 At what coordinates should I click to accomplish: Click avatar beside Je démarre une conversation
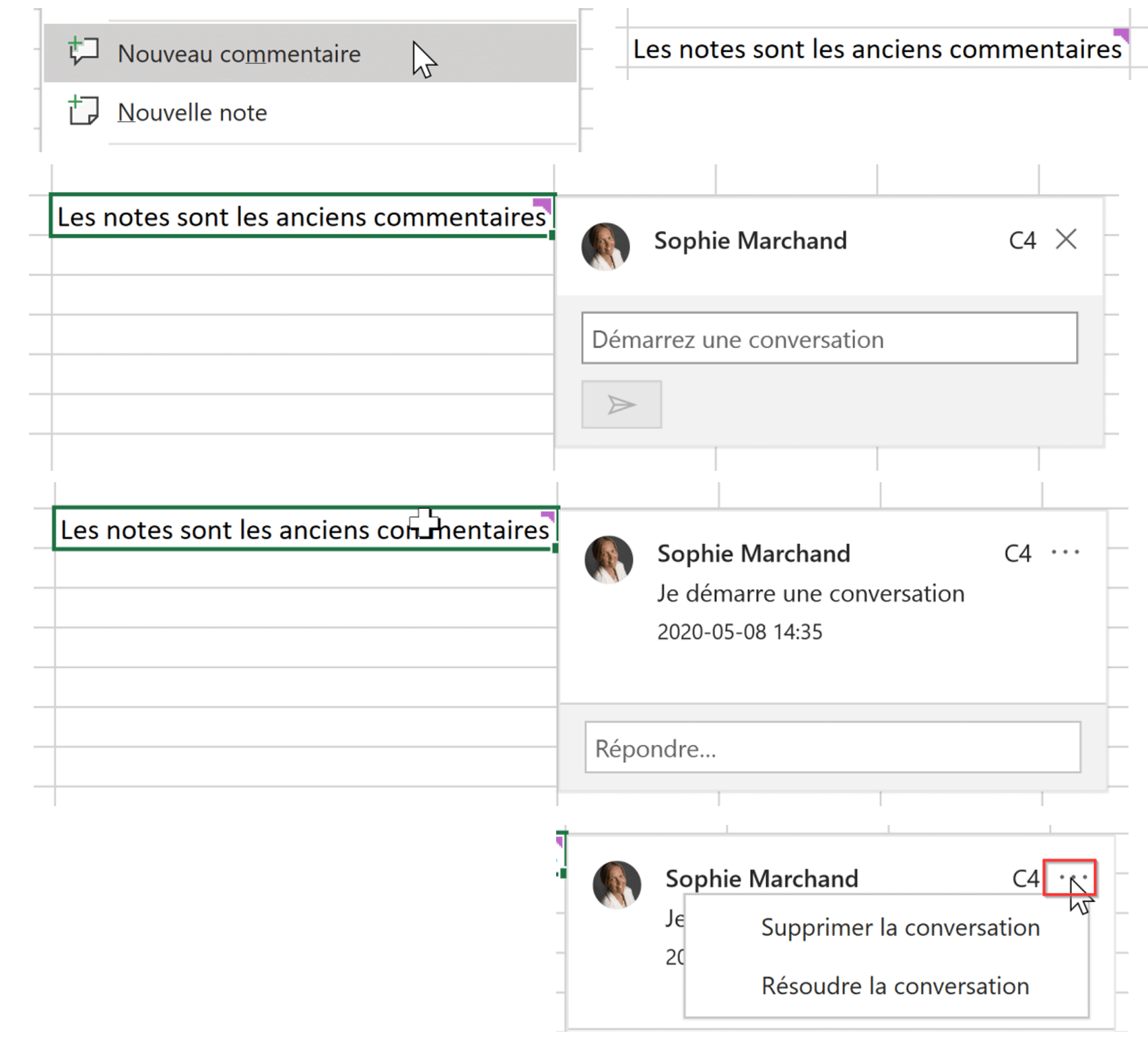coord(609,560)
